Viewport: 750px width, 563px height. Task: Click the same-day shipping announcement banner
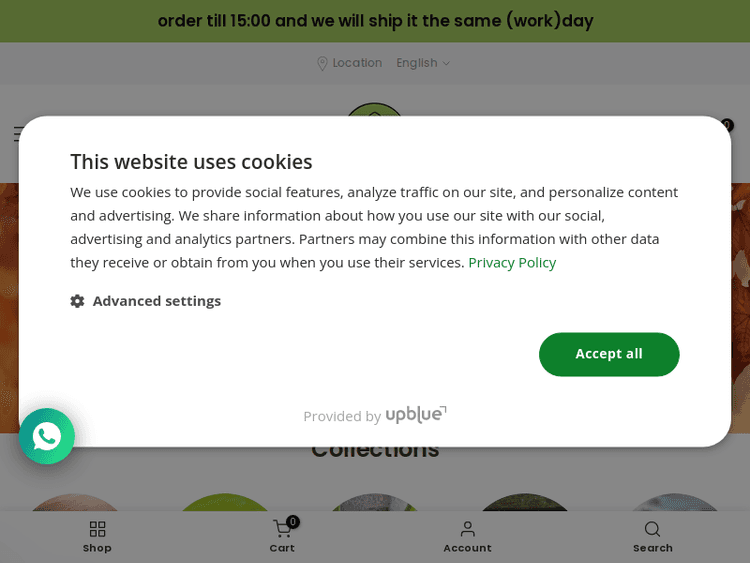tap(375, 21)
